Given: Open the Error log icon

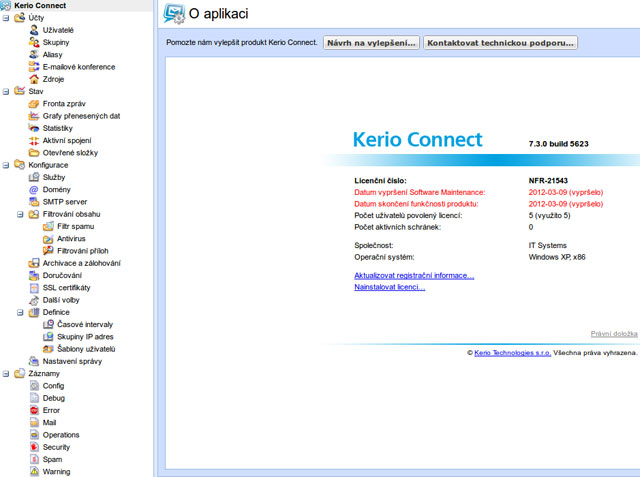Looking at the screenshot, I should [34, 410].
